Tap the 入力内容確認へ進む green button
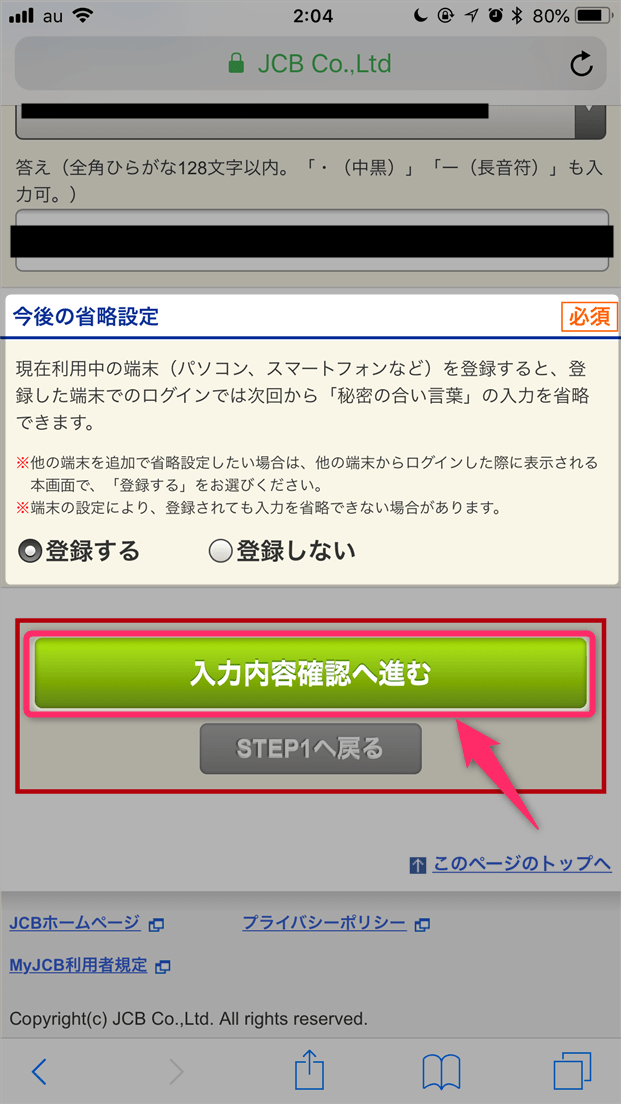This screenshot has height=1104, width=621. (x=310, y=673)
